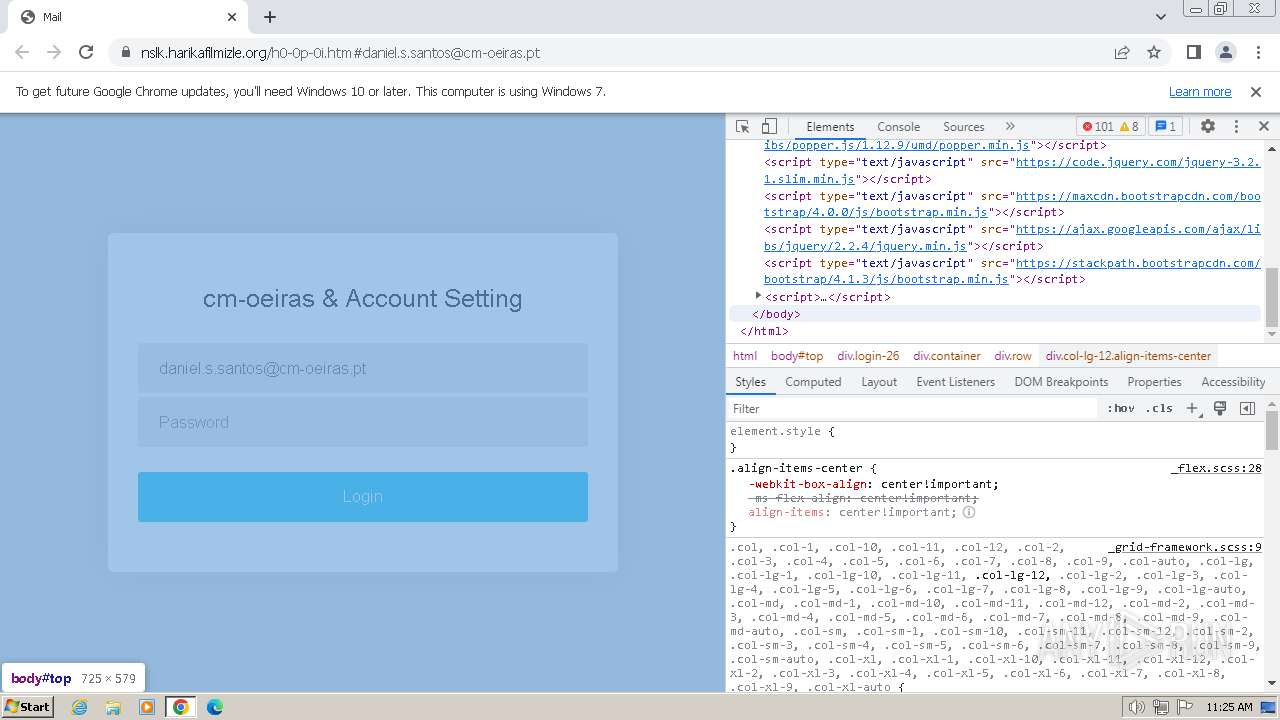
Task: Click the 1 issue message badge
Action: tap(1165, 127)
